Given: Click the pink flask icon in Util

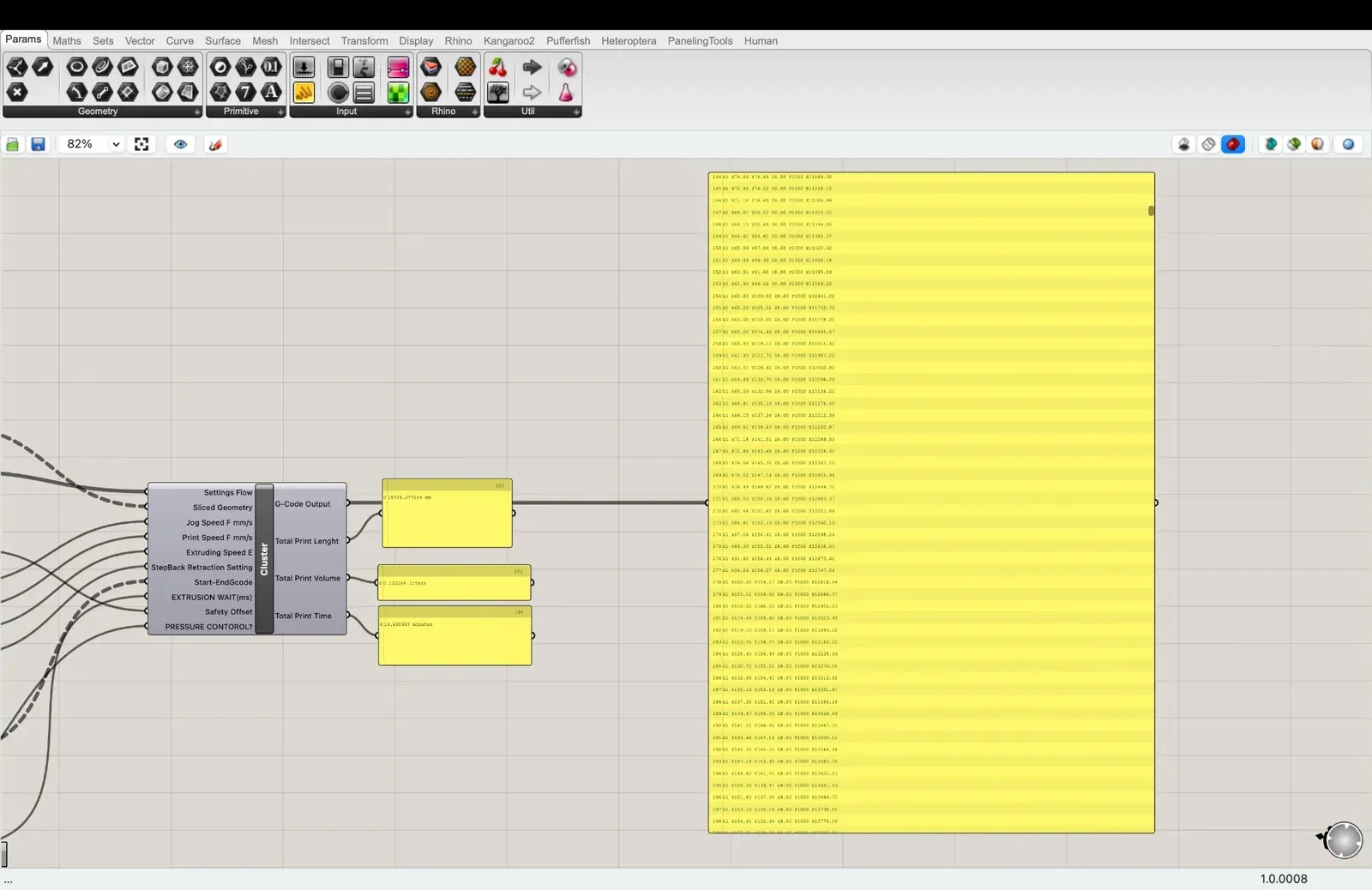Looking at the screenshot, I should (566, 92).
